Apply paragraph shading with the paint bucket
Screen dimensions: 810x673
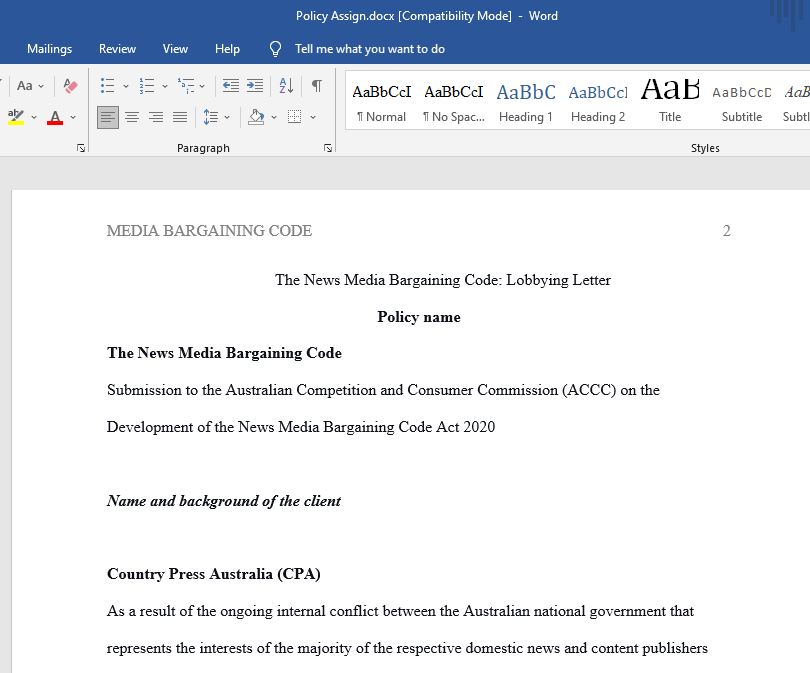point(256,117)
